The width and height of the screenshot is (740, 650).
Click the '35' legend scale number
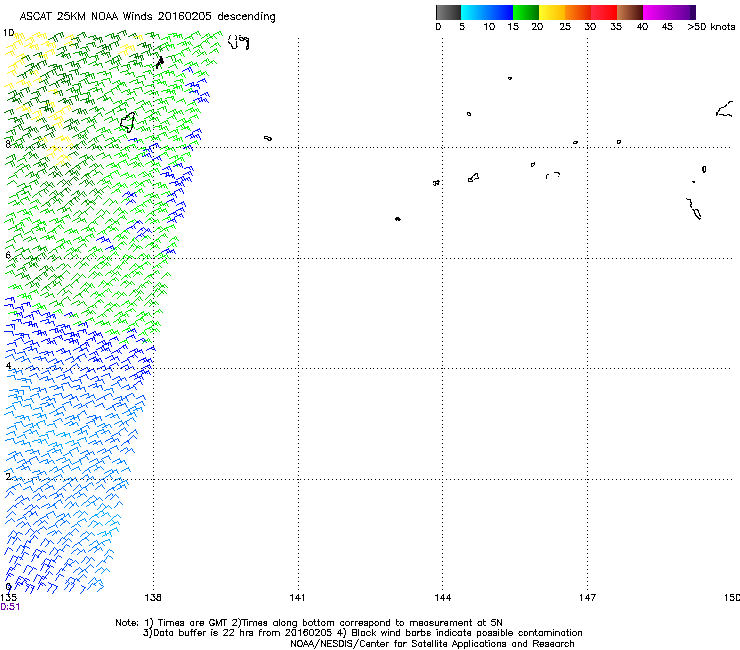click(x=616, y=27)
